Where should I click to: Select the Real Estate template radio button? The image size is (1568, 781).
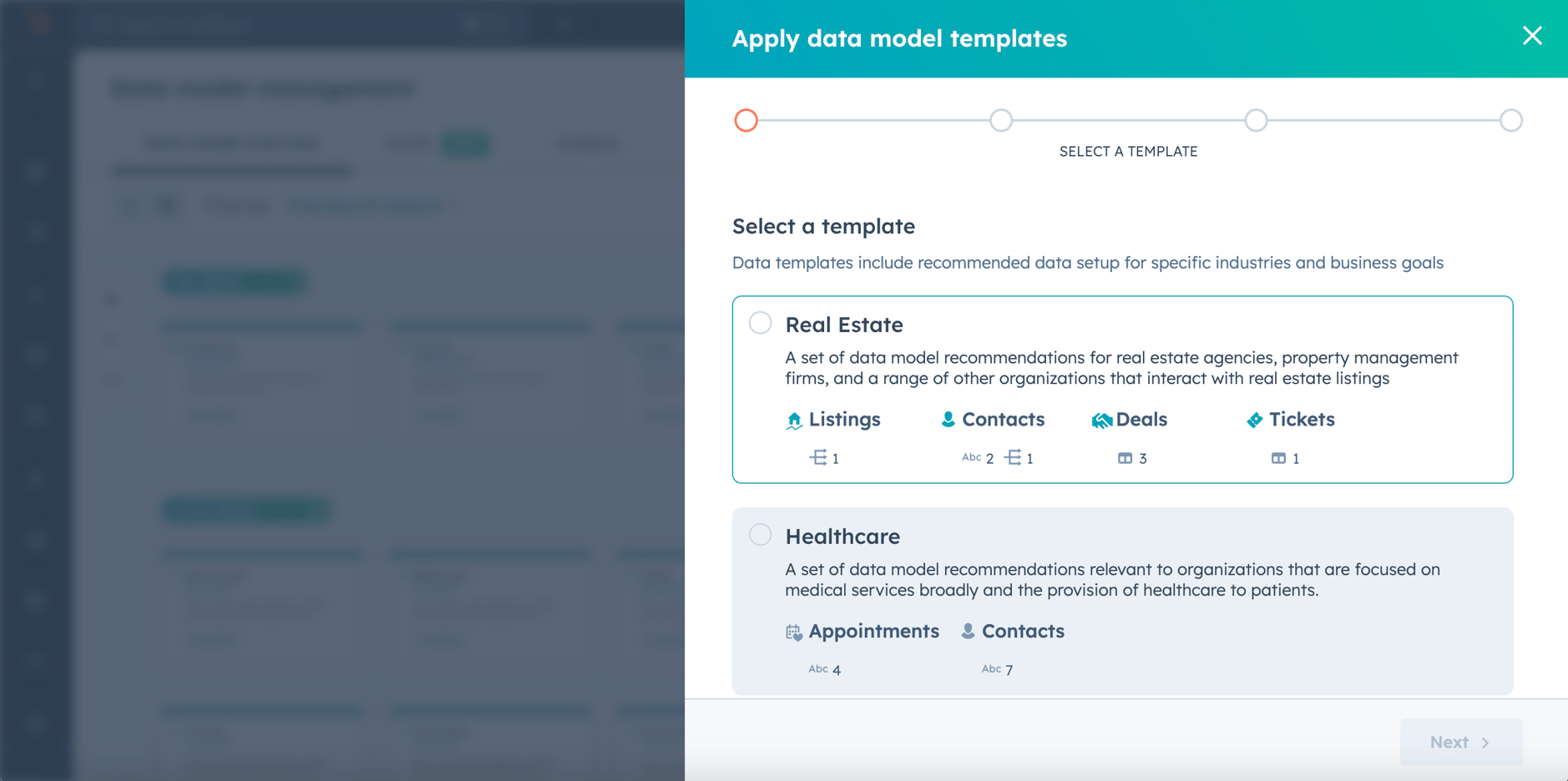point(760,322)
